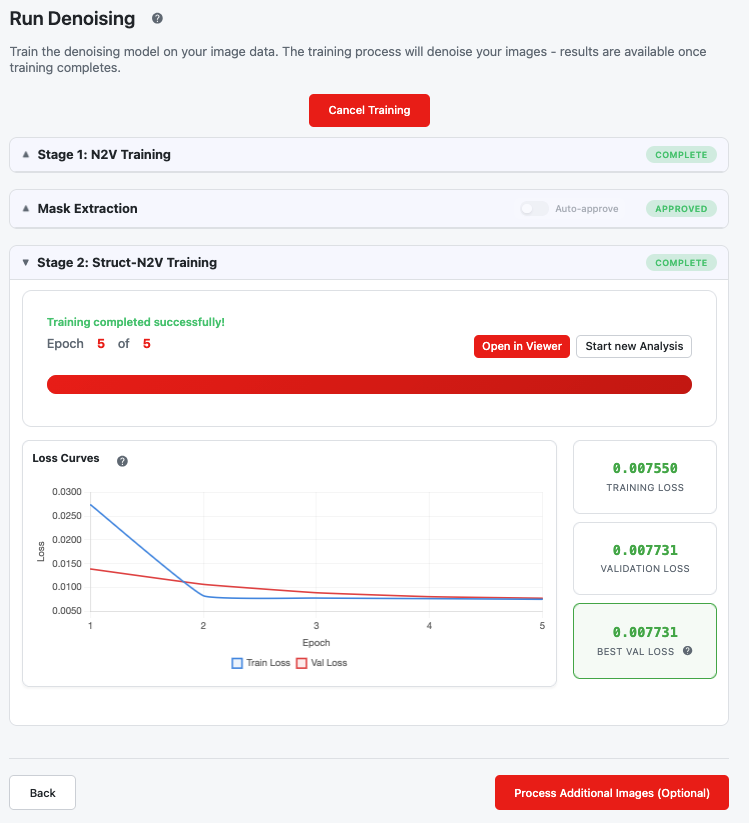Select the Training Loss value card
This screenshot has width=749, height=823.
click(645, 477)
